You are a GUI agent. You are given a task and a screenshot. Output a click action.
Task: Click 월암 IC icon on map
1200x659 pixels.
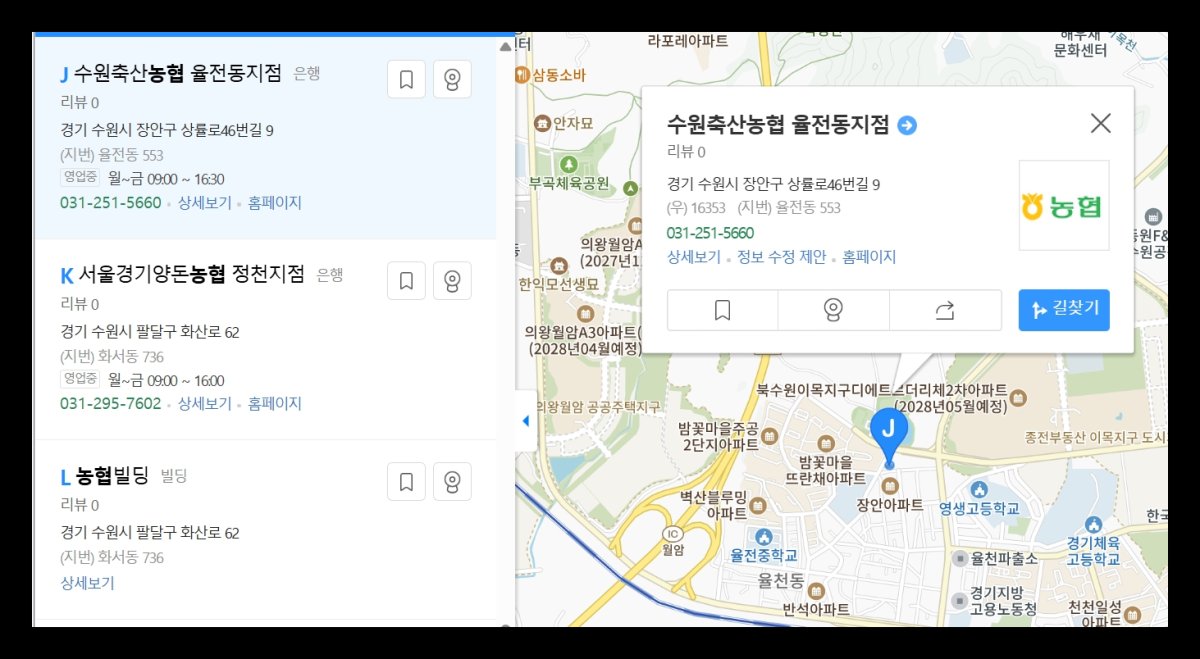(x=671, y=533)
